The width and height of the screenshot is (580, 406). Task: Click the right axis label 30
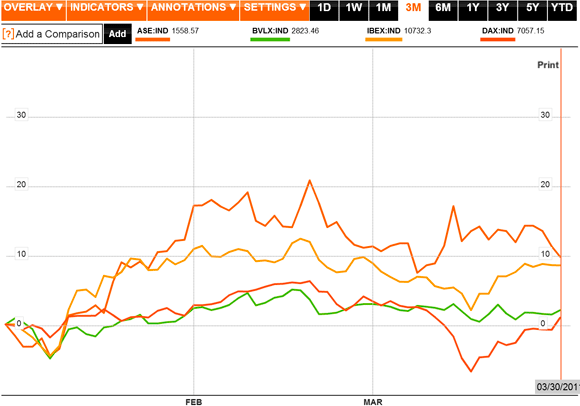pos(545,115)
